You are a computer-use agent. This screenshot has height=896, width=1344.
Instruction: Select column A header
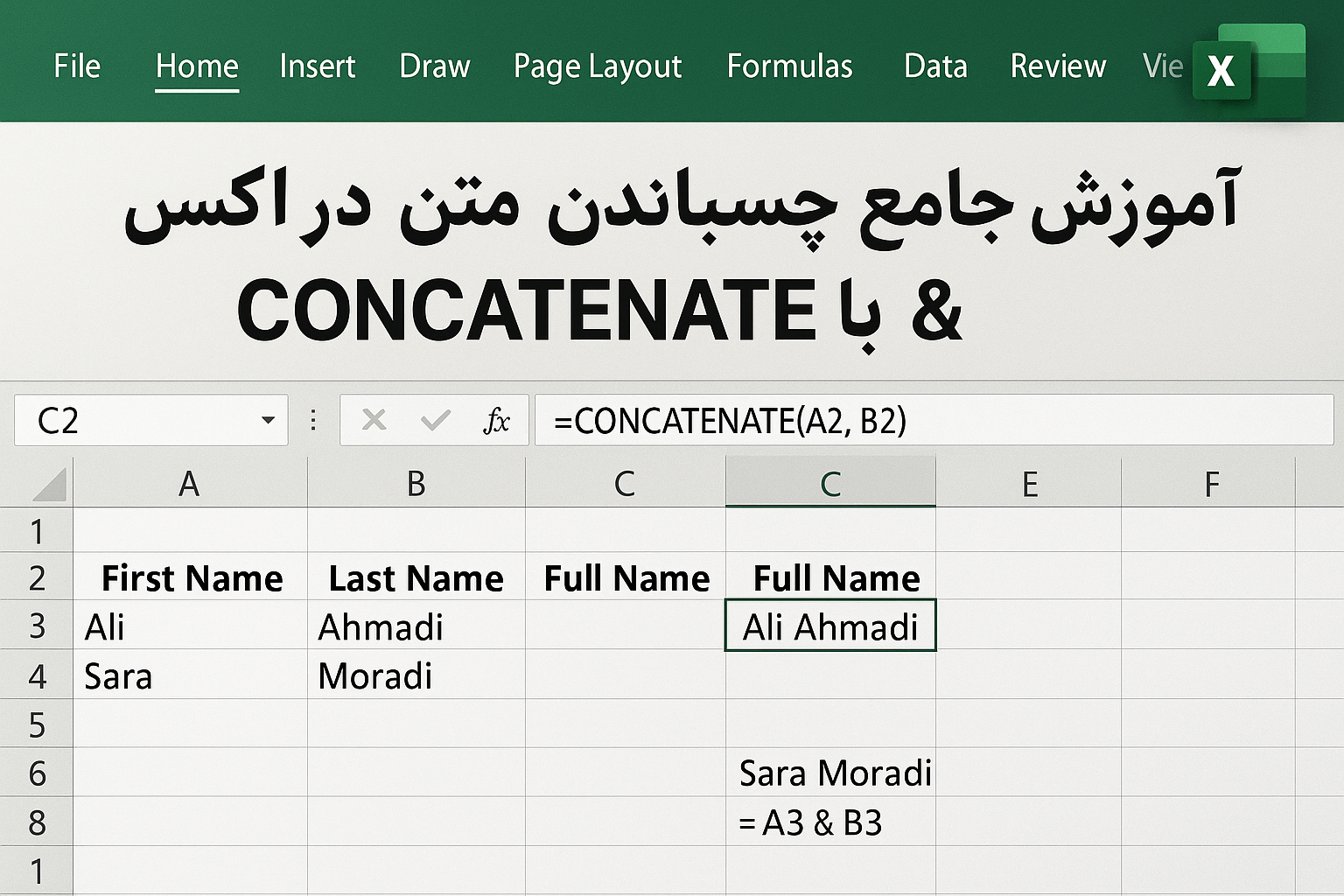pos(189,482)
